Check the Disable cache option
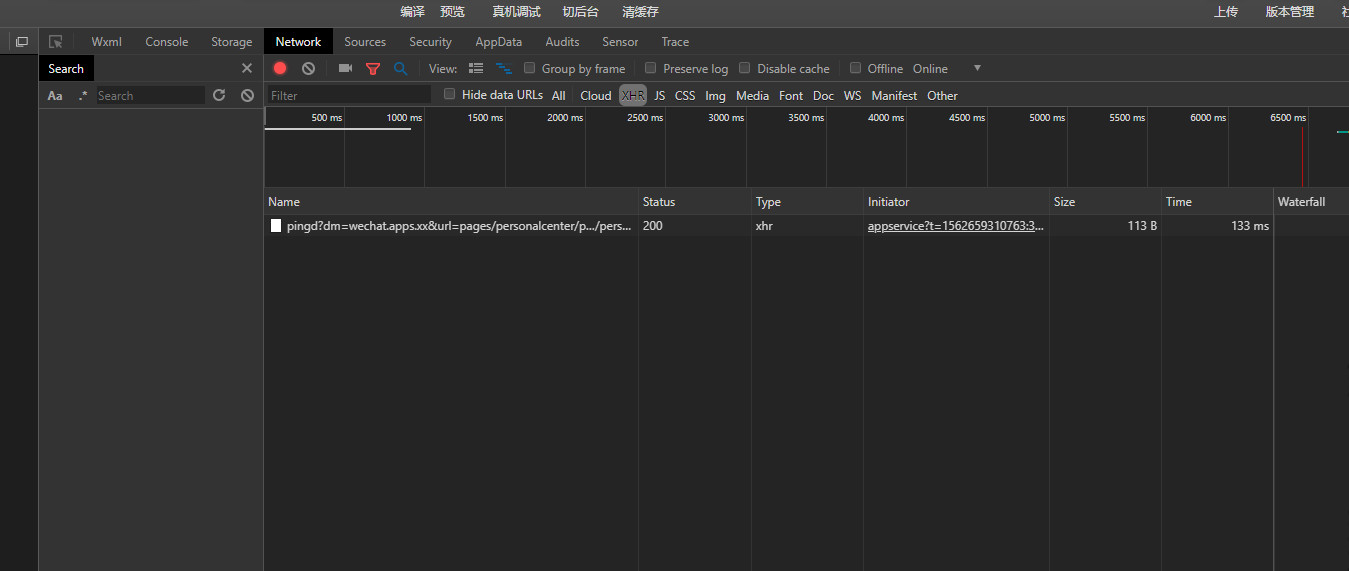The image size is (1349, 571). [745, 69]
